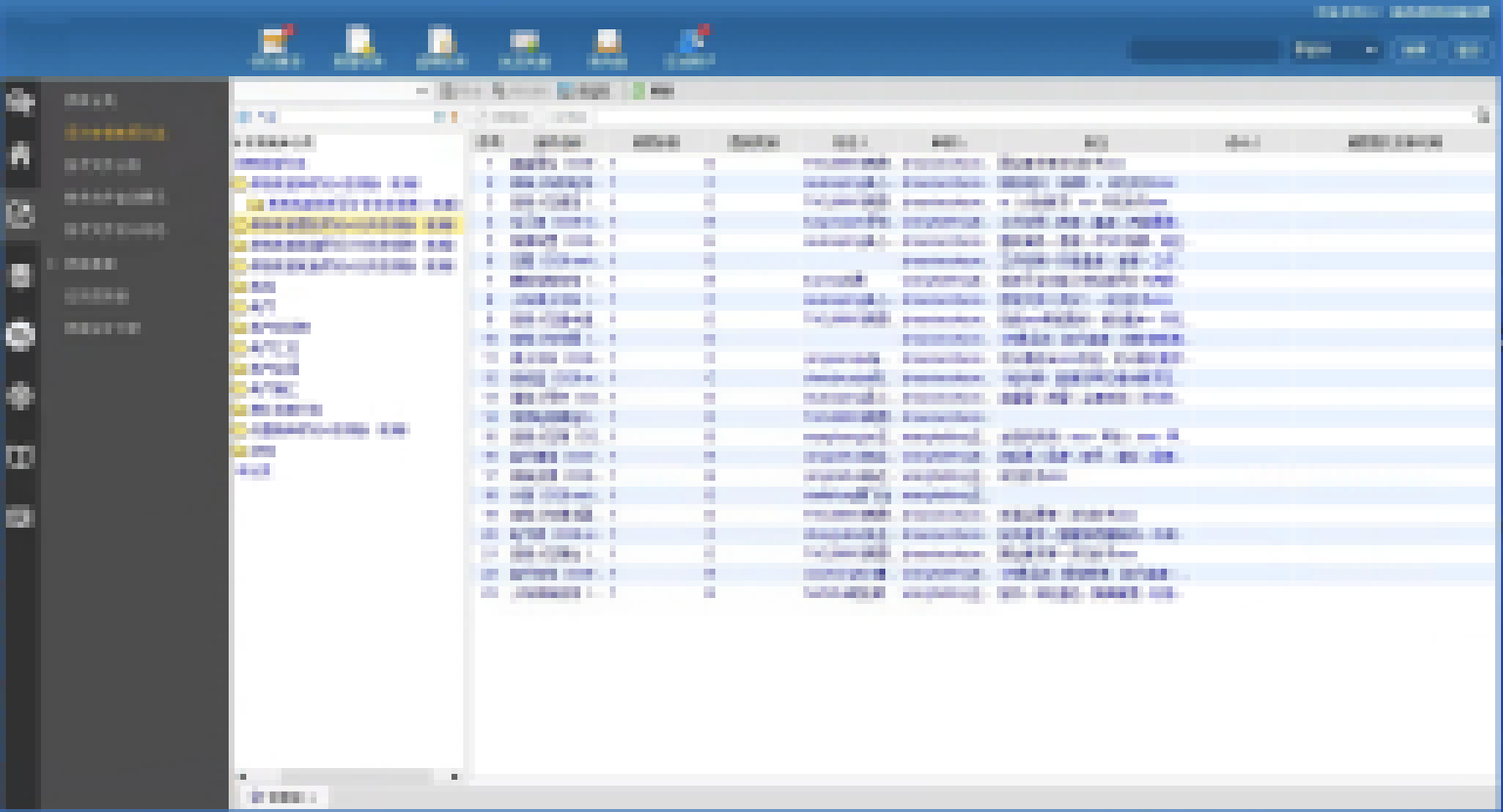
Task: Open the tab at the bottom of the panel
Action: 283,797
